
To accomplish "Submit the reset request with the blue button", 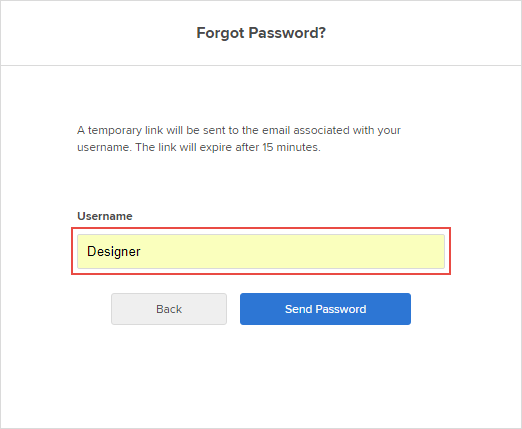I will pos(325,309).
